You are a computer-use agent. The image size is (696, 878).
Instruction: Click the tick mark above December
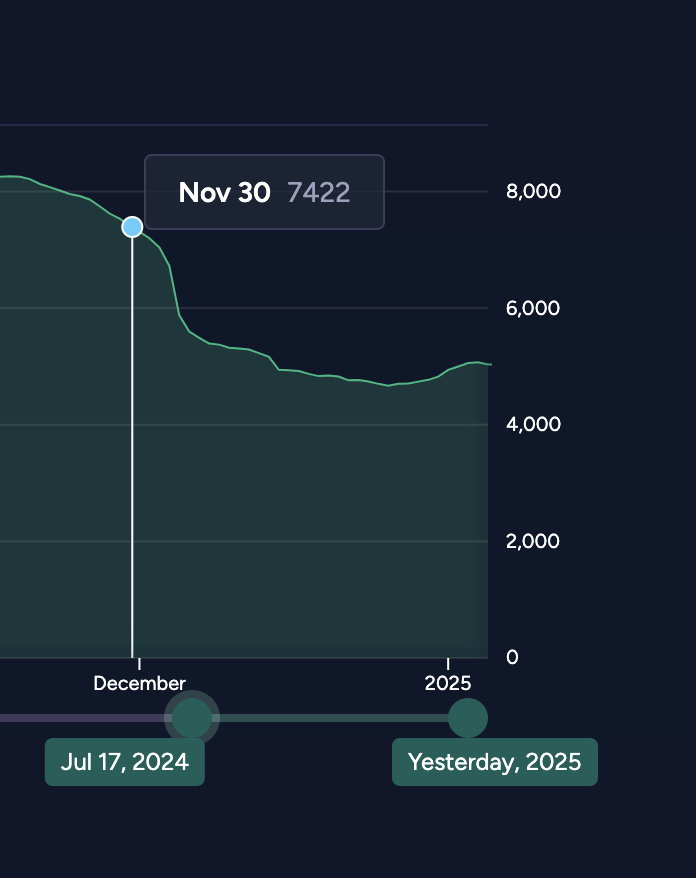[140, 664]
